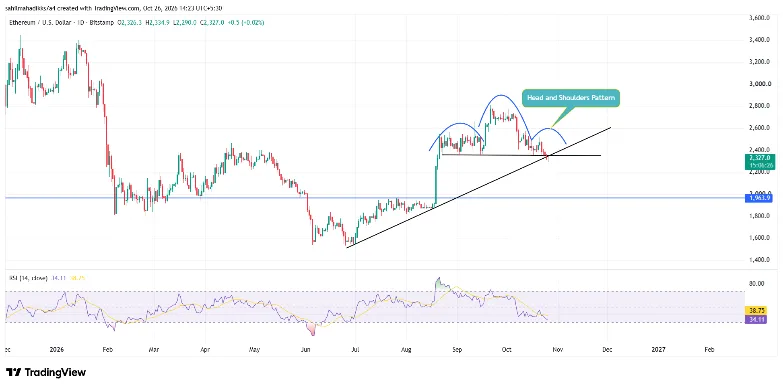Image resolution: width=783 pixels, height=388 pixels.
Task: Click the high value H2,334.9 in header
Action: [156, 22]
